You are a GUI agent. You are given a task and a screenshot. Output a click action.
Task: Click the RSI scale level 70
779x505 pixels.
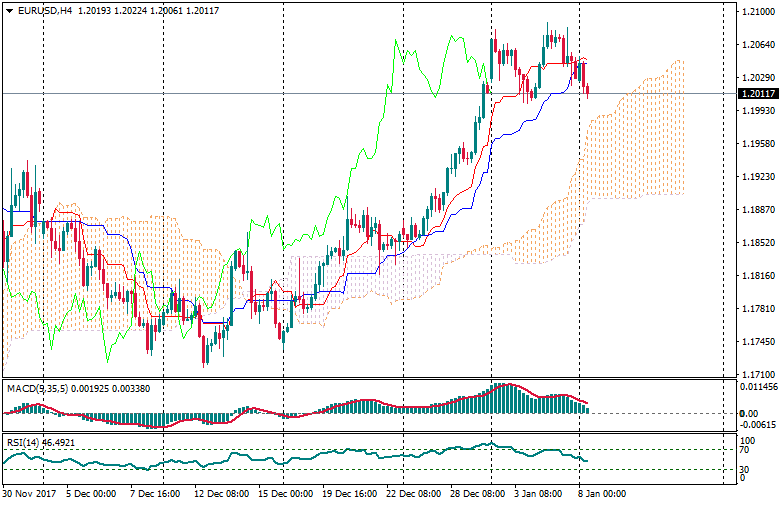click(746, 451)
